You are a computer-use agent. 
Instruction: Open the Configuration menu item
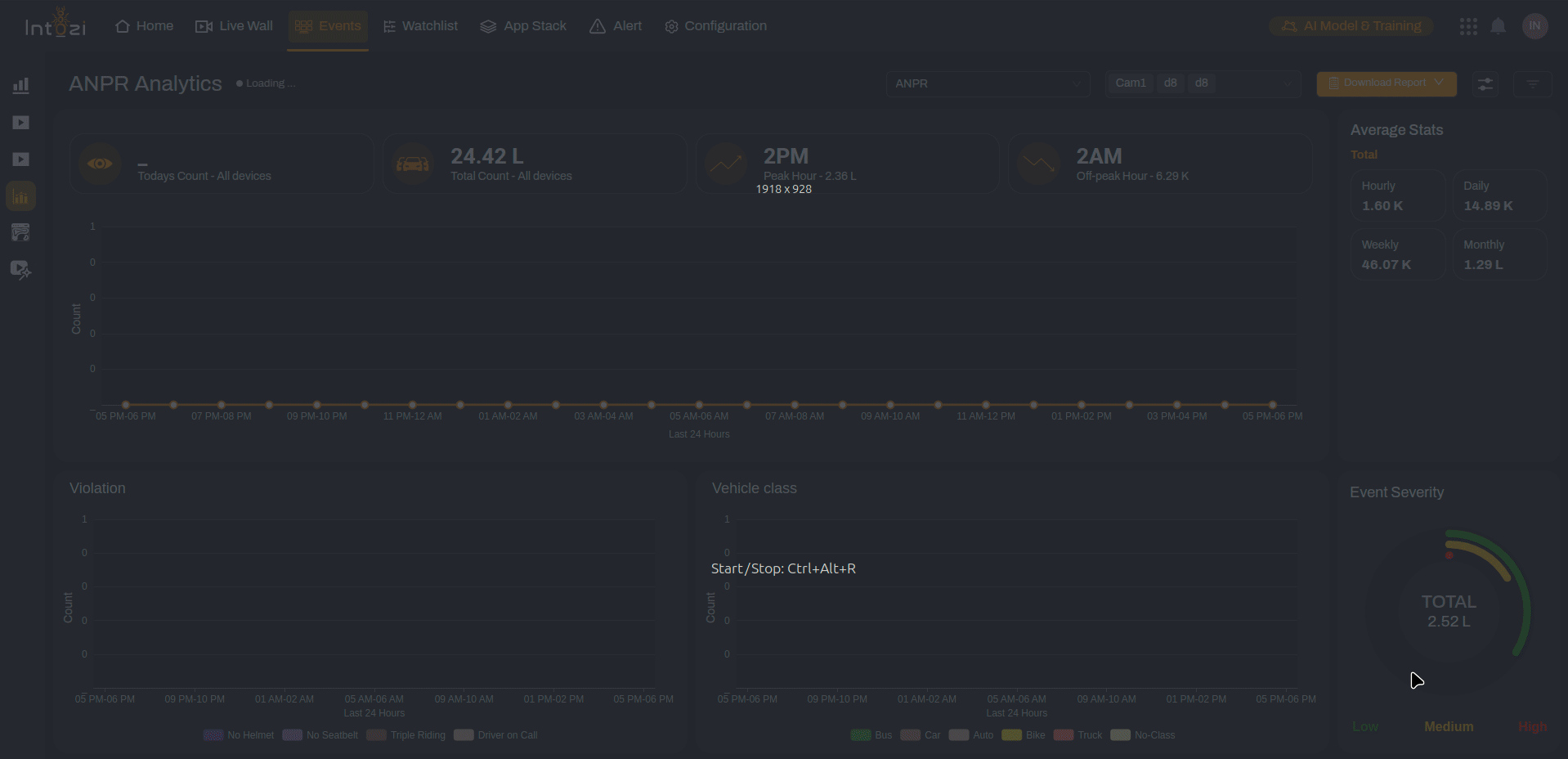[715, 26]
